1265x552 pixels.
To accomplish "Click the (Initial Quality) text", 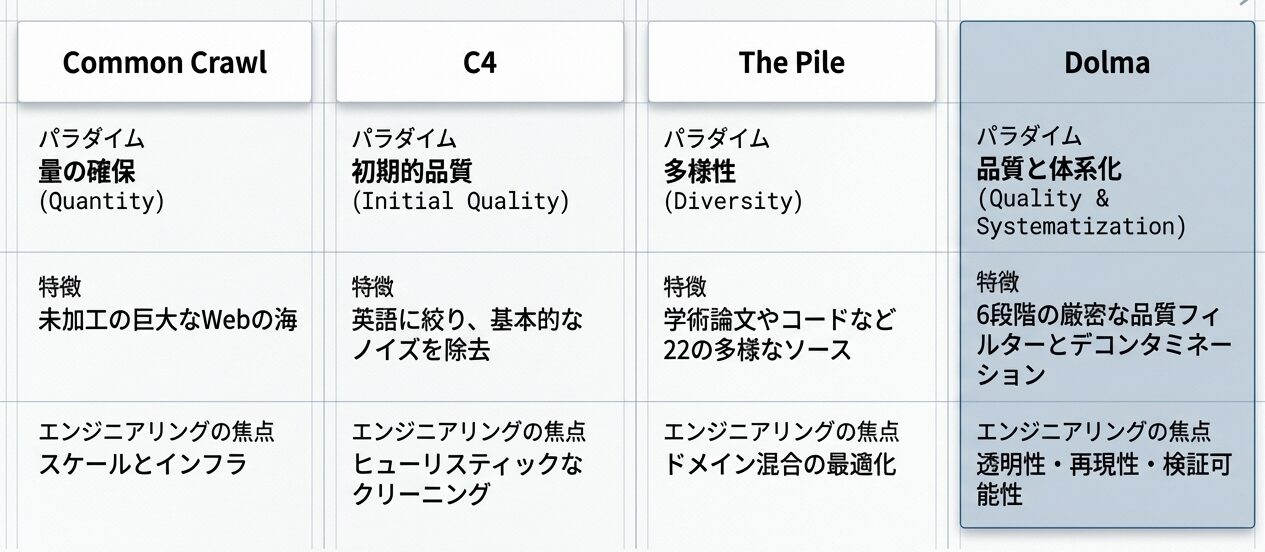I will pos(460,201).
